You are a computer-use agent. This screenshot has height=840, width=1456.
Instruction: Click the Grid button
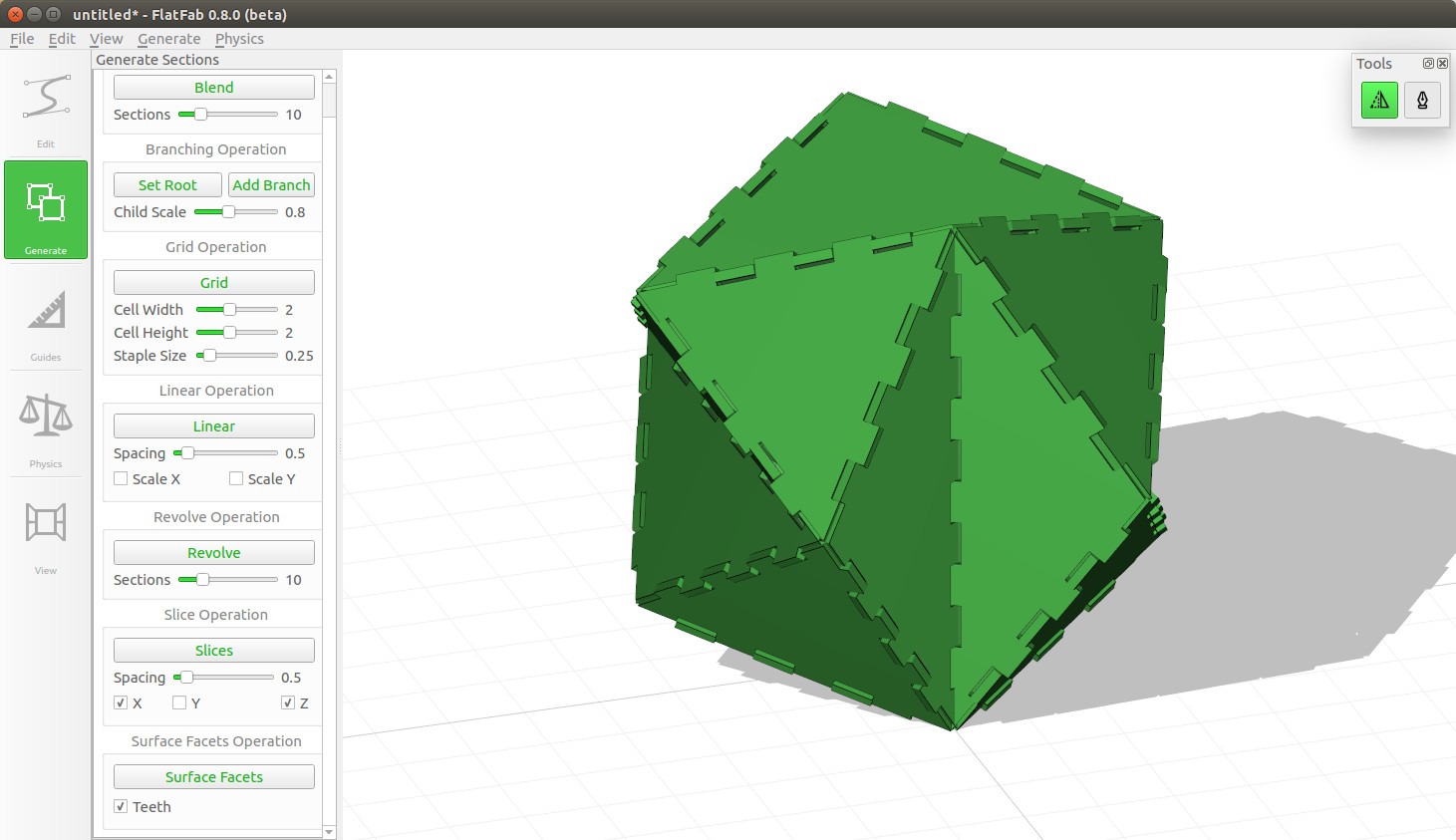pyautogui.click(x=214, y=283)
